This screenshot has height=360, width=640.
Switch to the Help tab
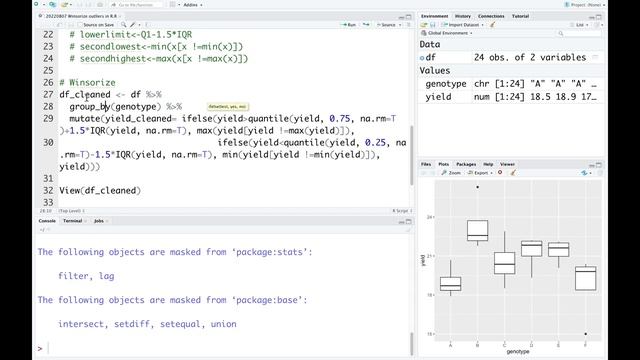click(488, 164)
